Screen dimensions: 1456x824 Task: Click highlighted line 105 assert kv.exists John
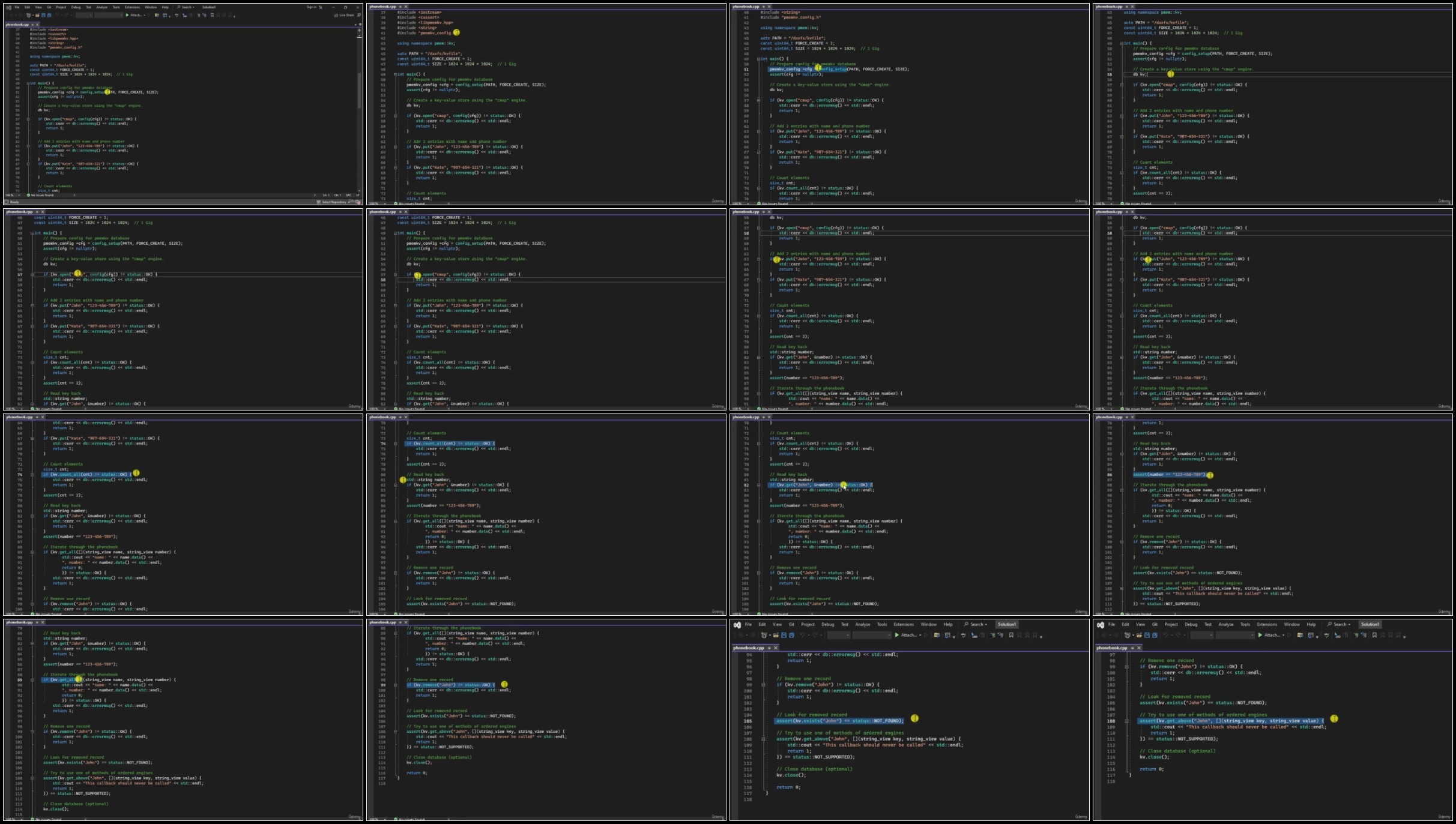[x=839, y=721]
